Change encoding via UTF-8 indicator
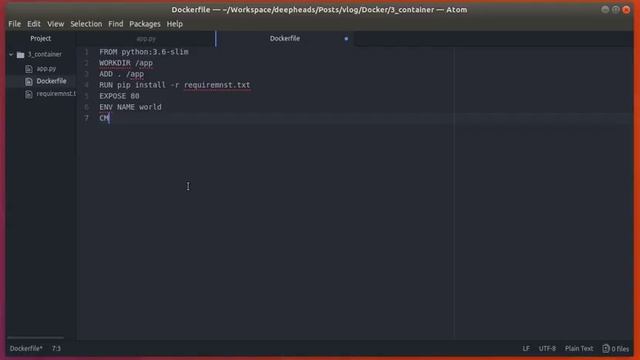The width and height of the screenshot is (640, 360). (547, 349)
